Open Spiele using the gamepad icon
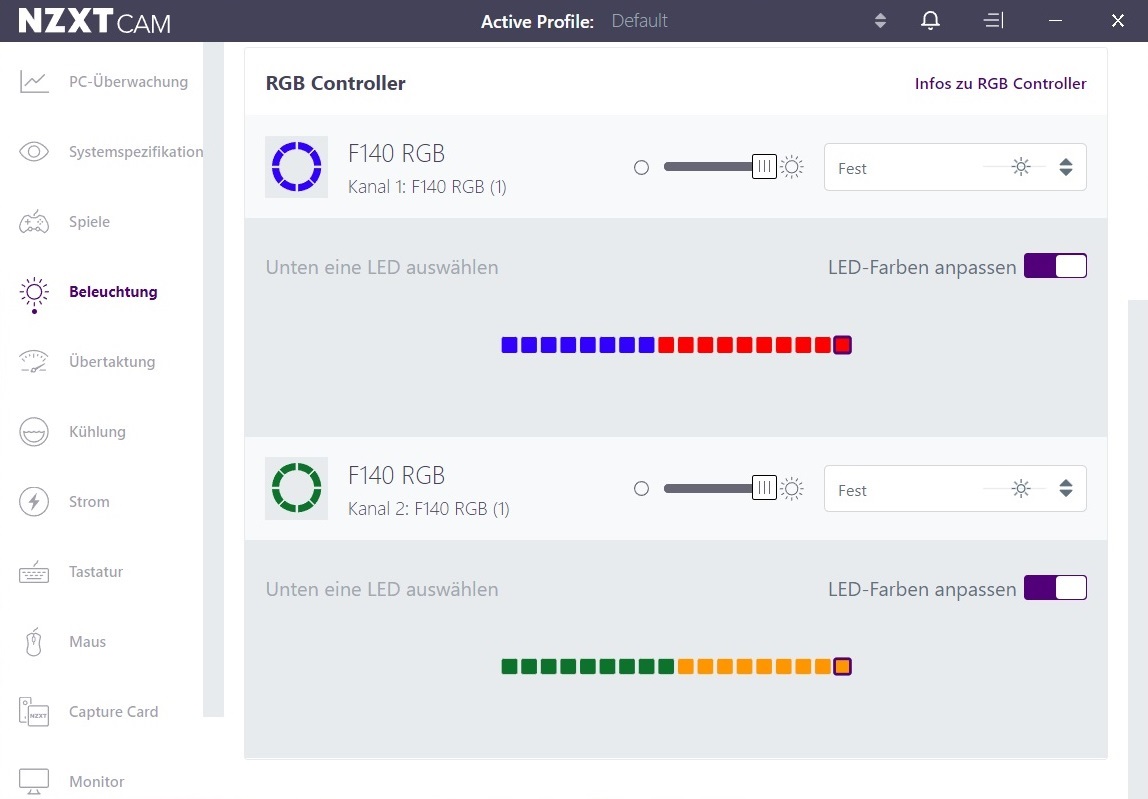Image resolution: width=1148 pixels, height=799 pixels. (34, 222)
